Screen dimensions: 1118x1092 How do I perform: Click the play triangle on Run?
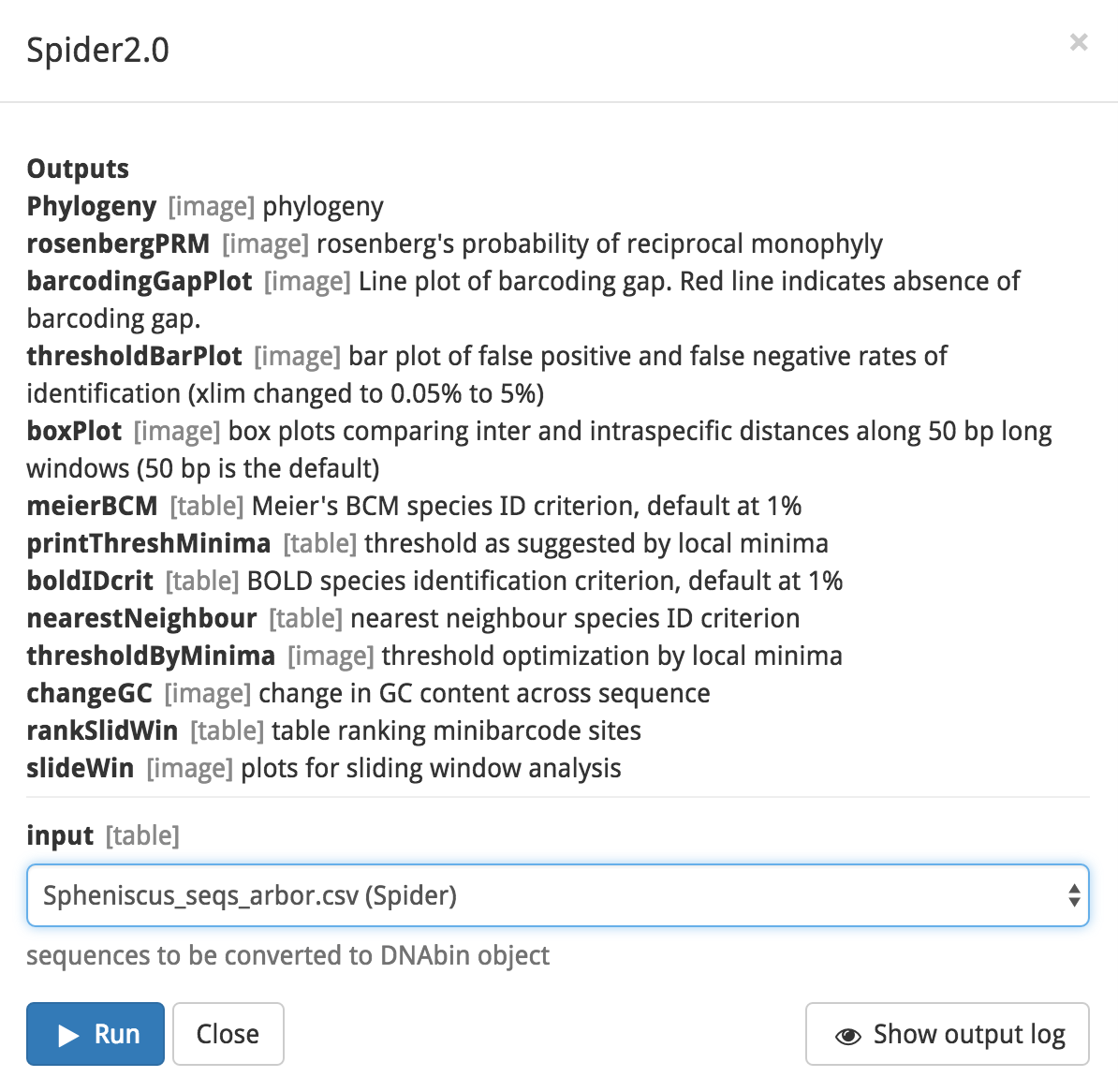coord(68,1035)
